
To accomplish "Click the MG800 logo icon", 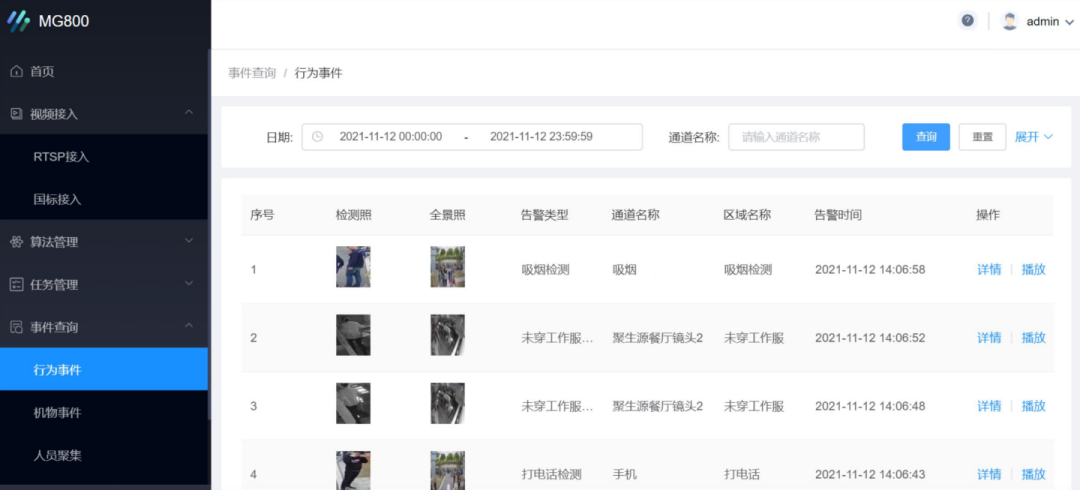I will [x=19, y=21].
